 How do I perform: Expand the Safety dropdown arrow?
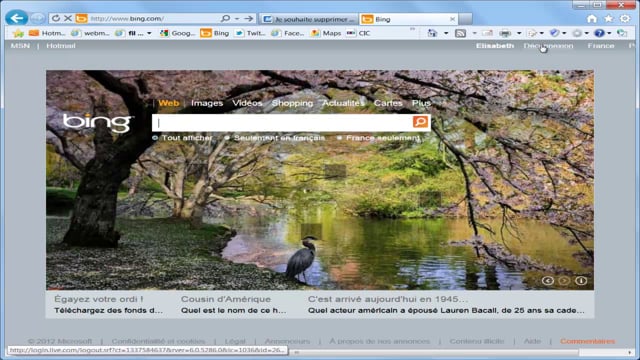pos(564,33)
